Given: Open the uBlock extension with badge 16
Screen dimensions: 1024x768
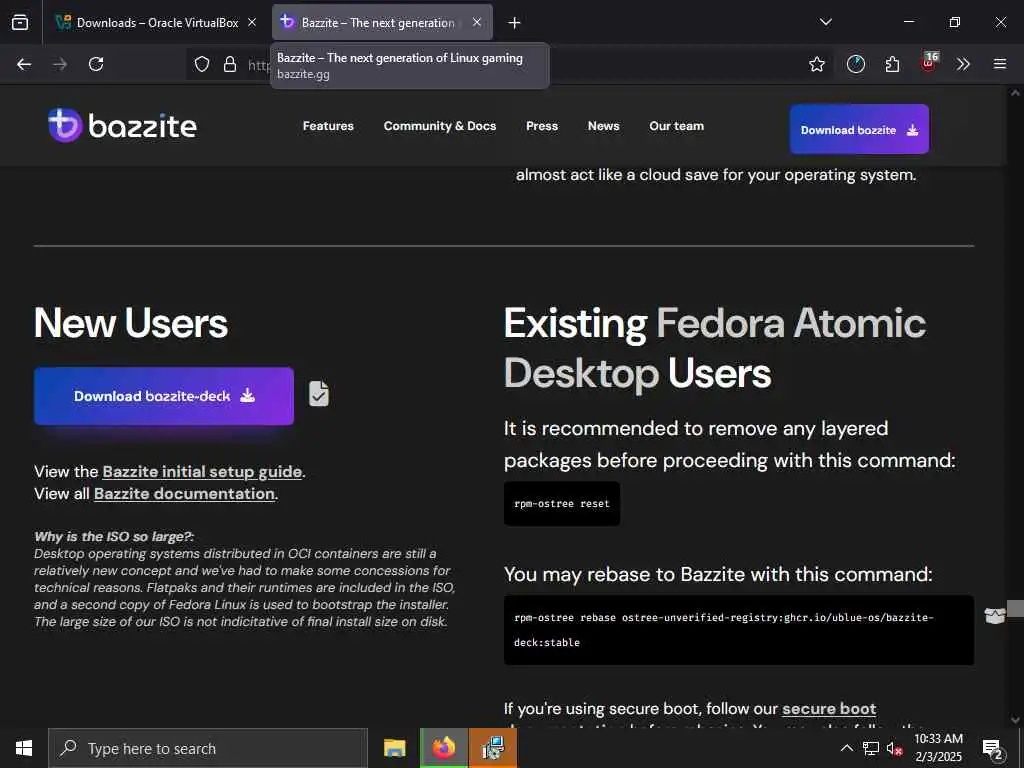Looking at the screenshot, I should point(929,62).
